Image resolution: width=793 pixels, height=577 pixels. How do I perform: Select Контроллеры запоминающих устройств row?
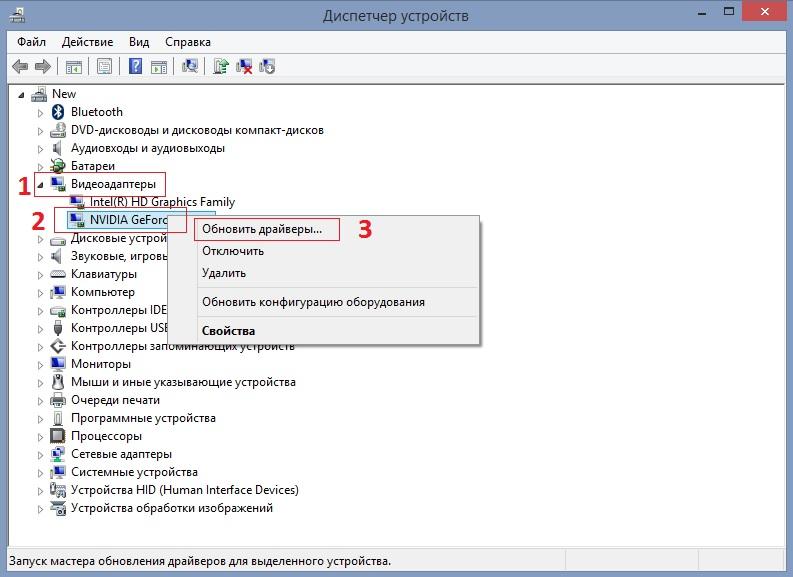[183, 346]
